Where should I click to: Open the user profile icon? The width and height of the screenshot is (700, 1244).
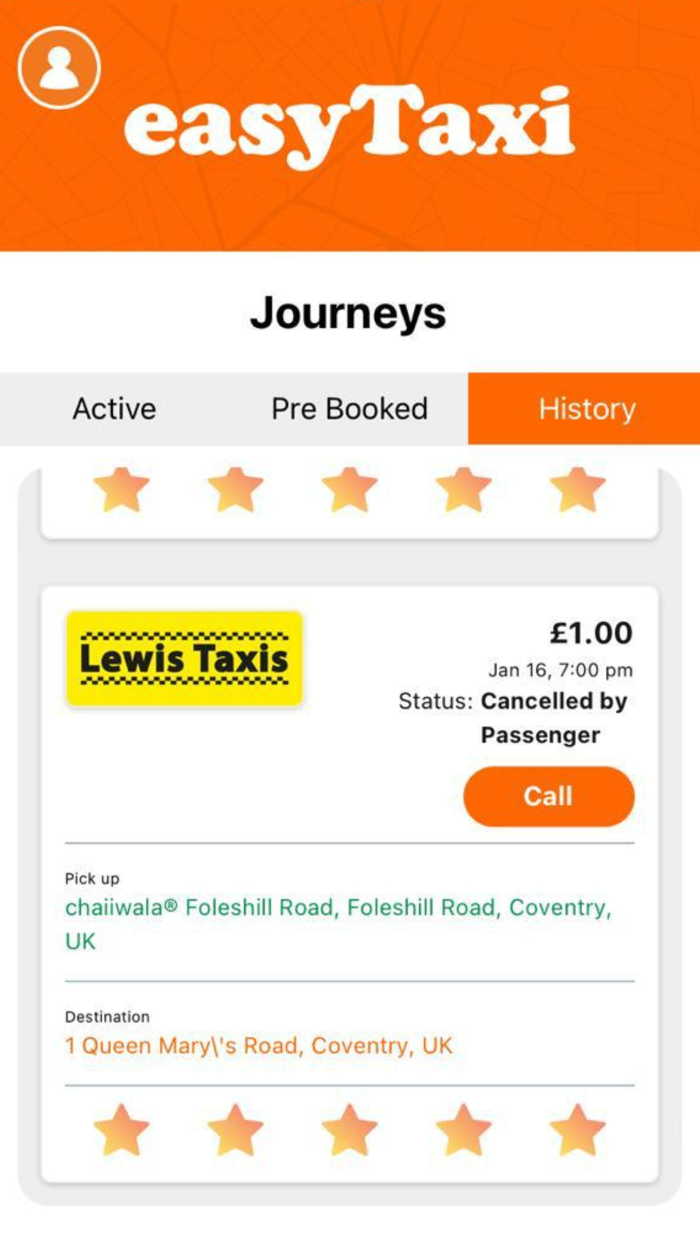coord(56,67)
